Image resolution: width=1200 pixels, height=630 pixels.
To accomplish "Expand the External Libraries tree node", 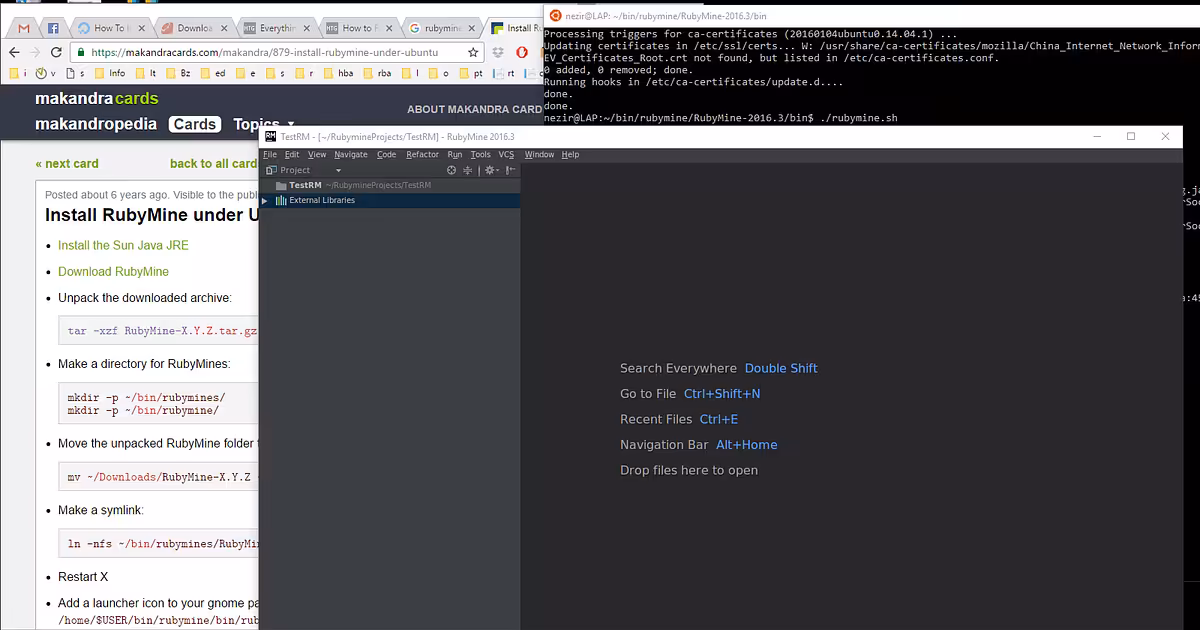I will [265, 200].
